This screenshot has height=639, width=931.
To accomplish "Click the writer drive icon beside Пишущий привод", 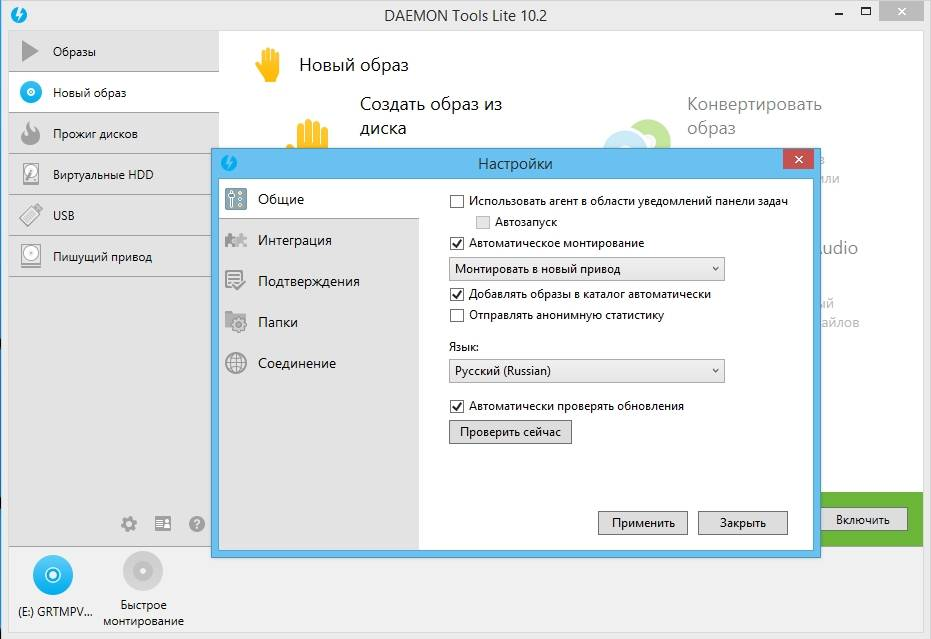I will click(x=31, y=256).
